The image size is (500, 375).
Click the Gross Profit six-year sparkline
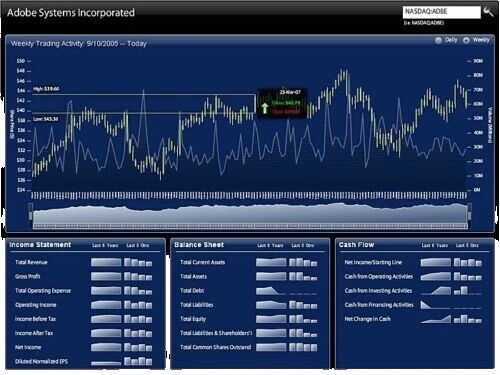point(106,276)
